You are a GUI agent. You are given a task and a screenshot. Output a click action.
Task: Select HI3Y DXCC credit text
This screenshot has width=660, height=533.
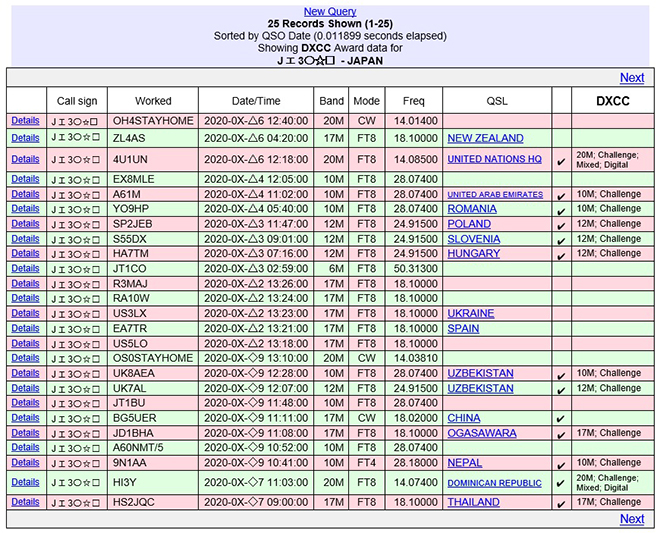(x=607, y=483)
